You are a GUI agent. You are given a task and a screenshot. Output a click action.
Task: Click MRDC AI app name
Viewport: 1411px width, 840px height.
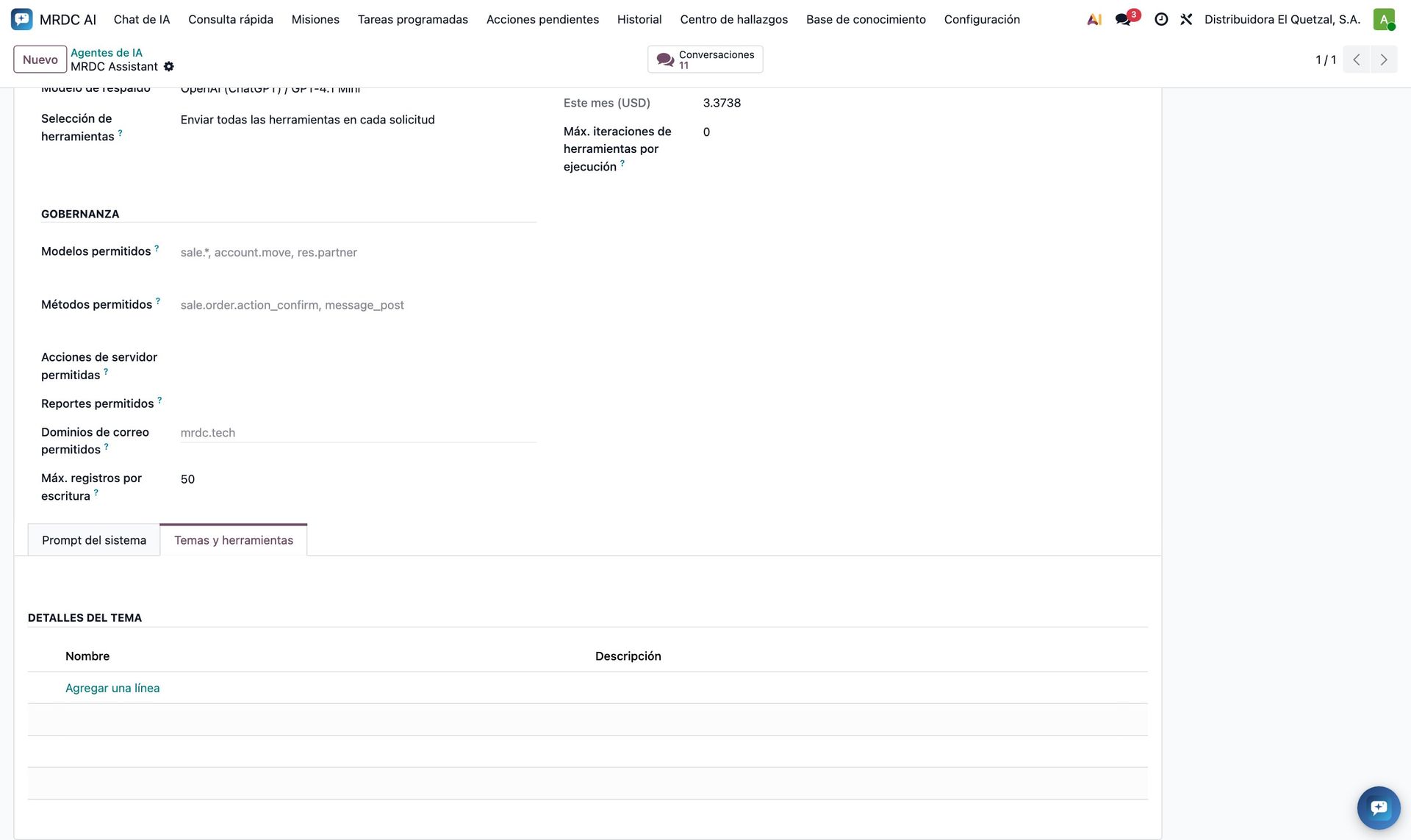click(68, 20)
